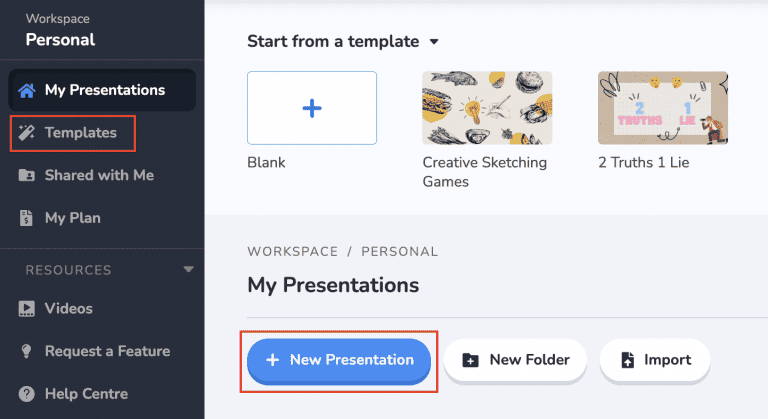Click the New Presentation button
This screenshot has height=419, width=768.
(339, 361)
